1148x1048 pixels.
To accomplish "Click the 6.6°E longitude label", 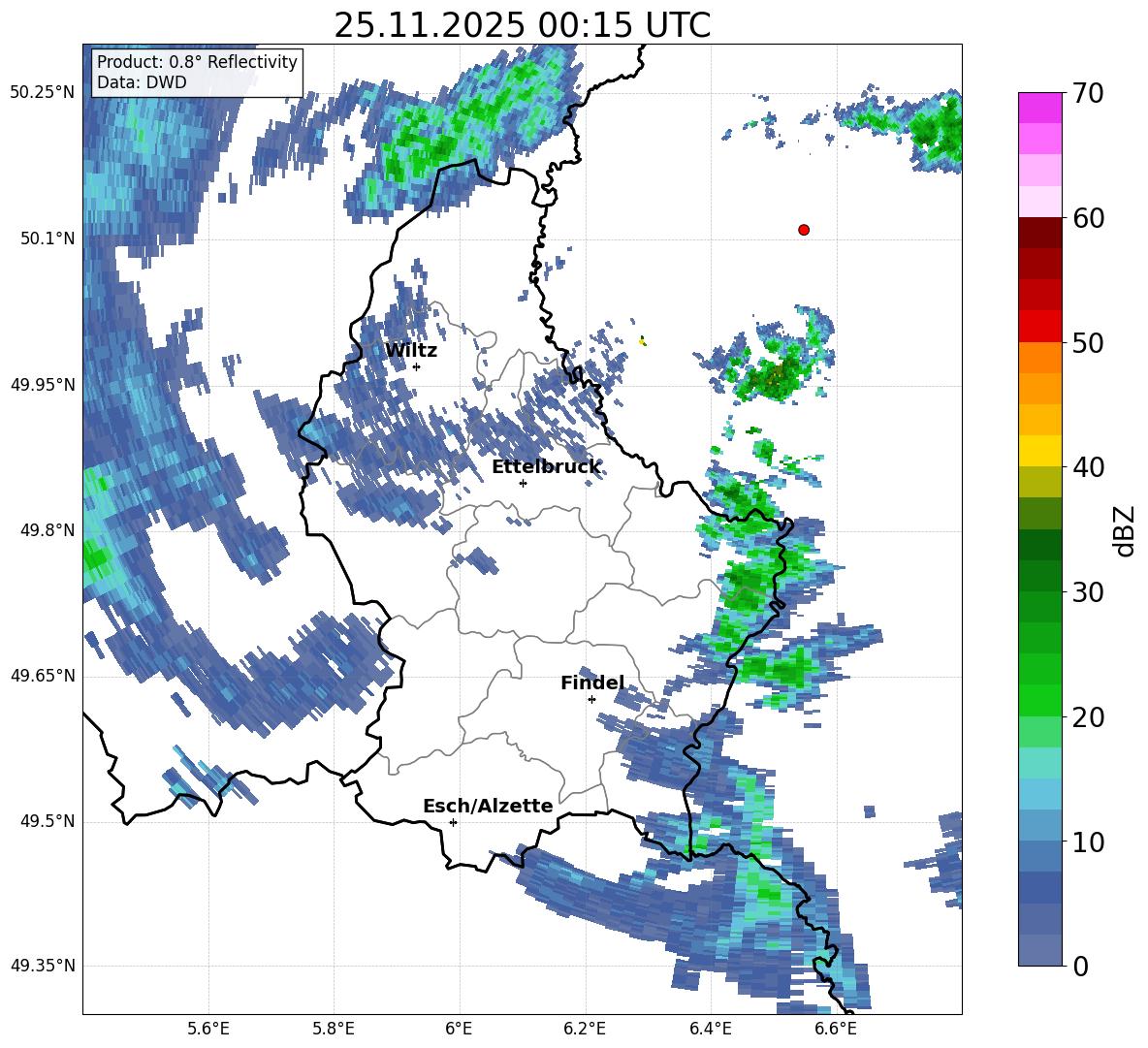I will (x=836, y=1030).
